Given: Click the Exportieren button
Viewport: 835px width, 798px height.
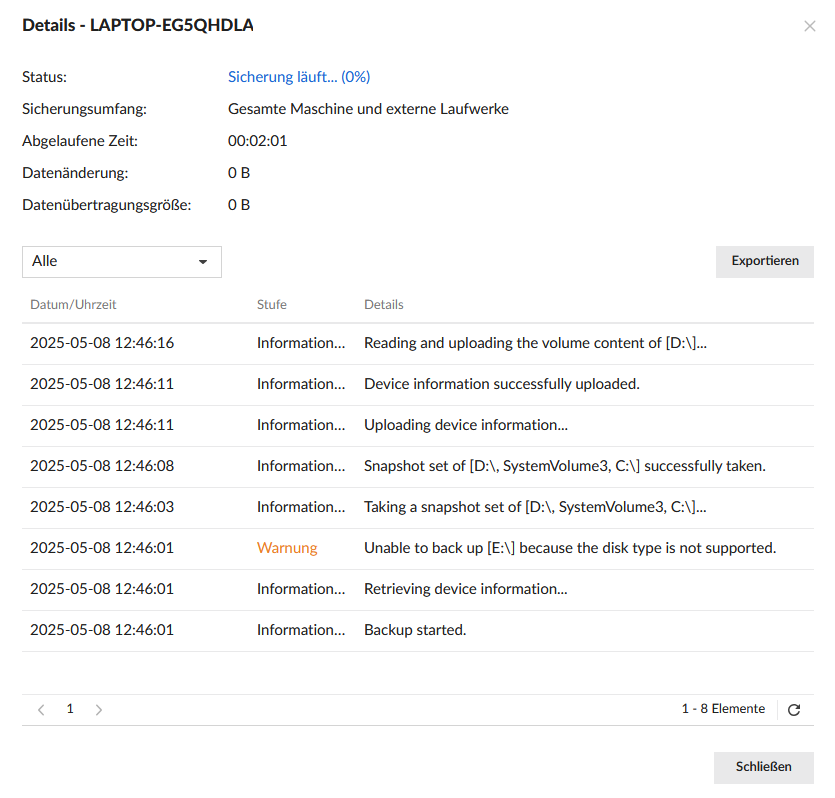Looking at the screenshot, I should (x=764, y=262).
